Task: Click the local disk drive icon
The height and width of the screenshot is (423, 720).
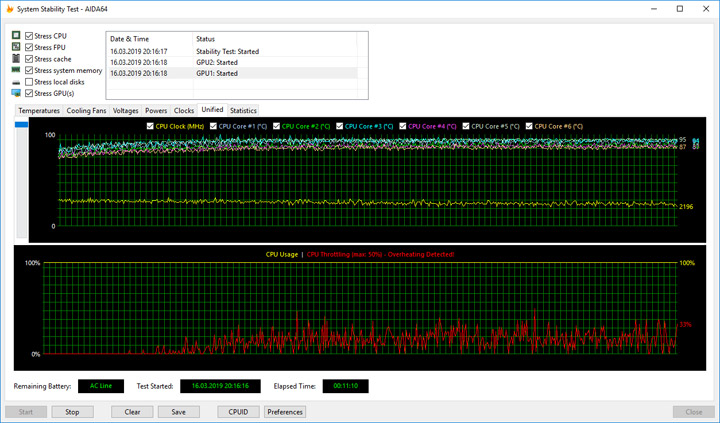Action: [x=16, y=82]
